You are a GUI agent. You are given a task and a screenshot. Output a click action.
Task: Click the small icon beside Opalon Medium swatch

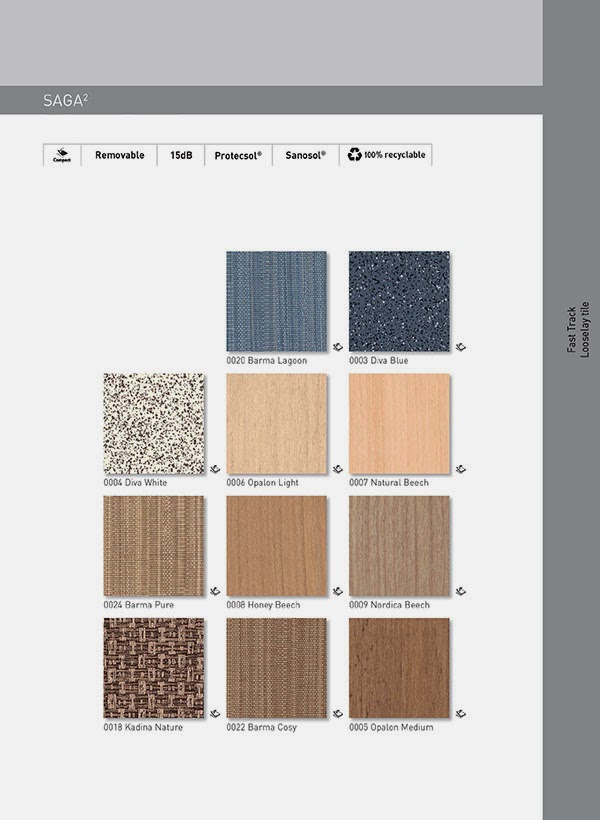(461, 714)
